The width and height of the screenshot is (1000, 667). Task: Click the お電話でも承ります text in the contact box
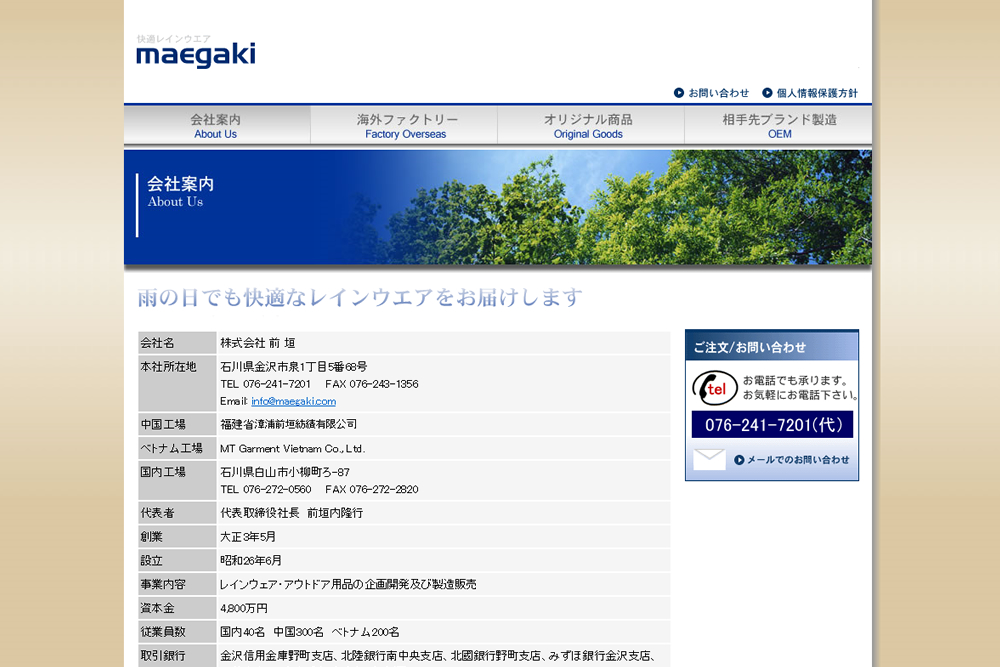coord(796,380)
